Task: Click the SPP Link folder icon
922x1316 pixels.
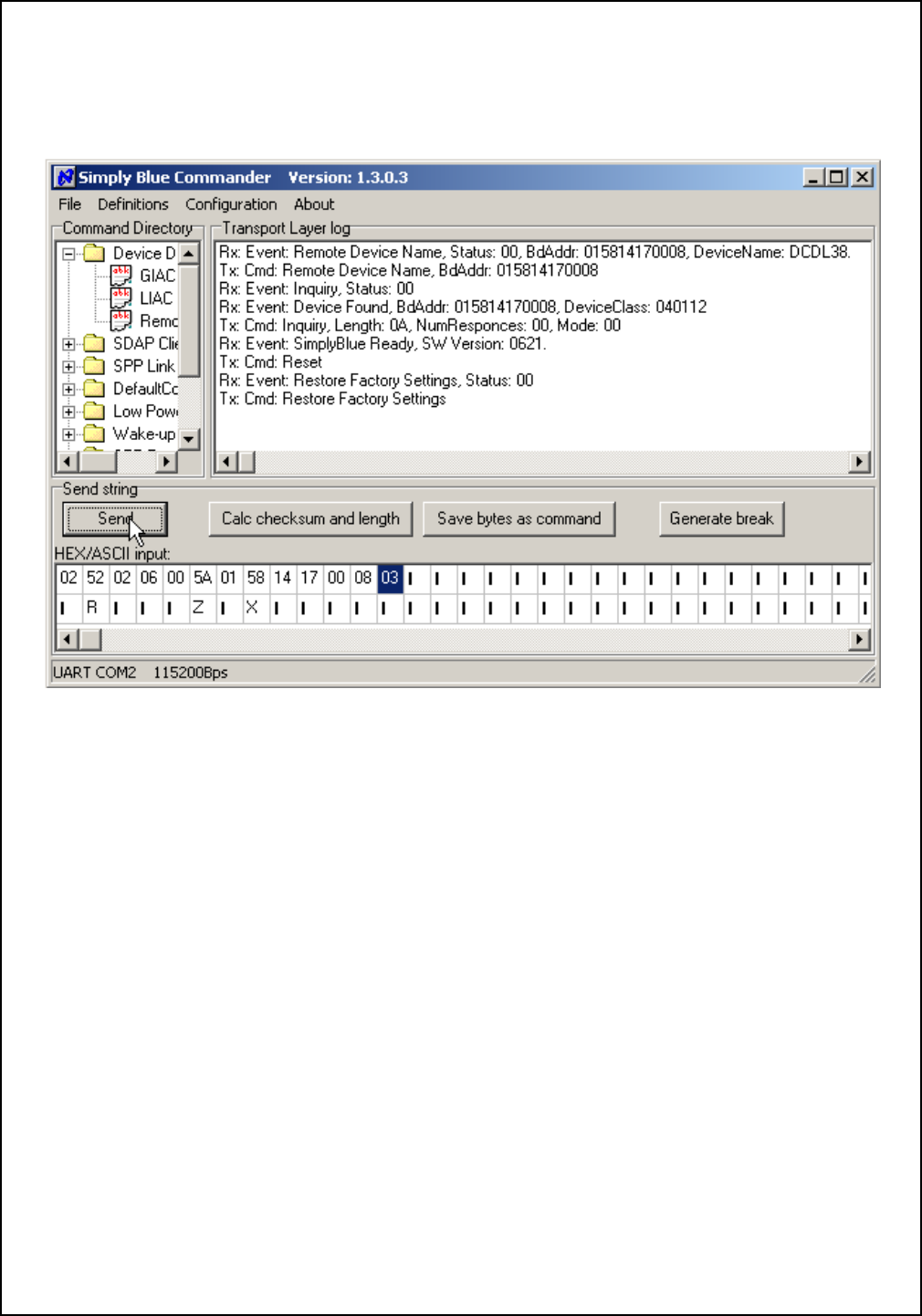Action: tap(94, 366)
